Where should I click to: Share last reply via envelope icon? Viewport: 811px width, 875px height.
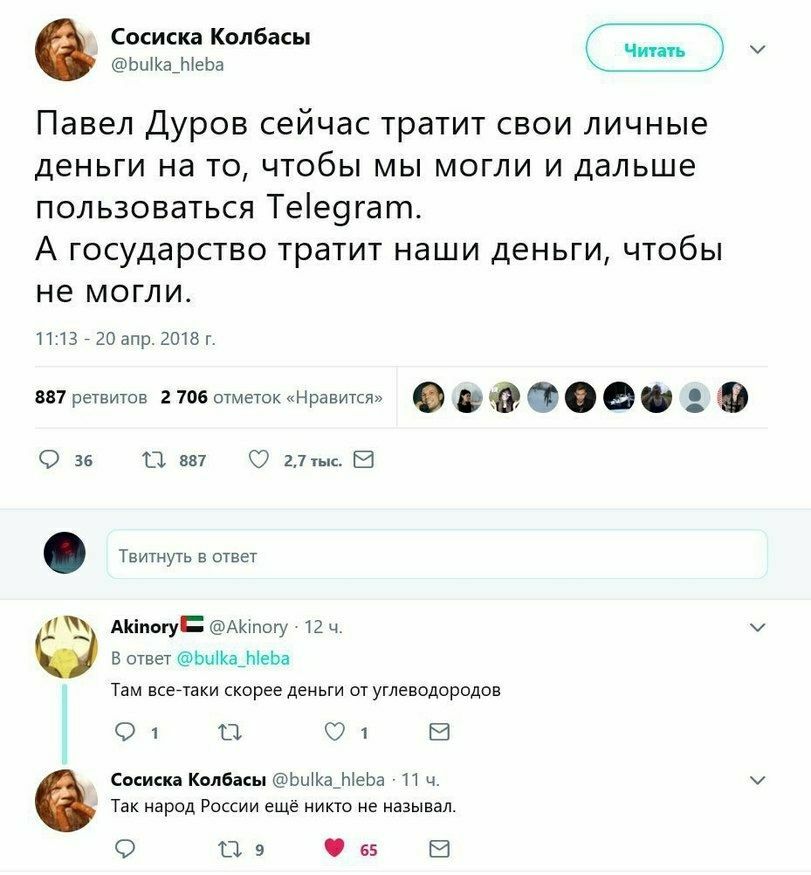[439, 849]
